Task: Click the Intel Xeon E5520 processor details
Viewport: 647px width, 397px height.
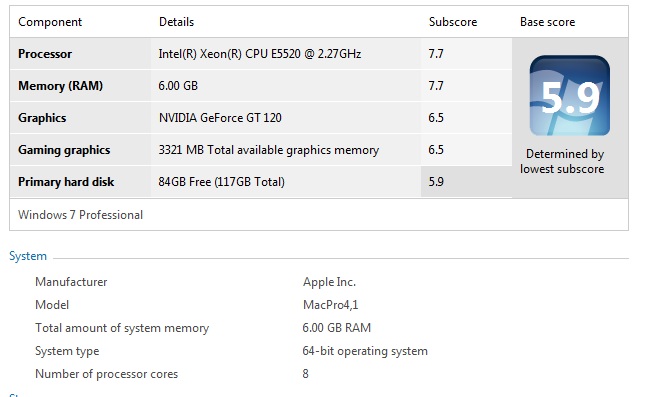Action: pyautogui.click(x=260, y=54)
